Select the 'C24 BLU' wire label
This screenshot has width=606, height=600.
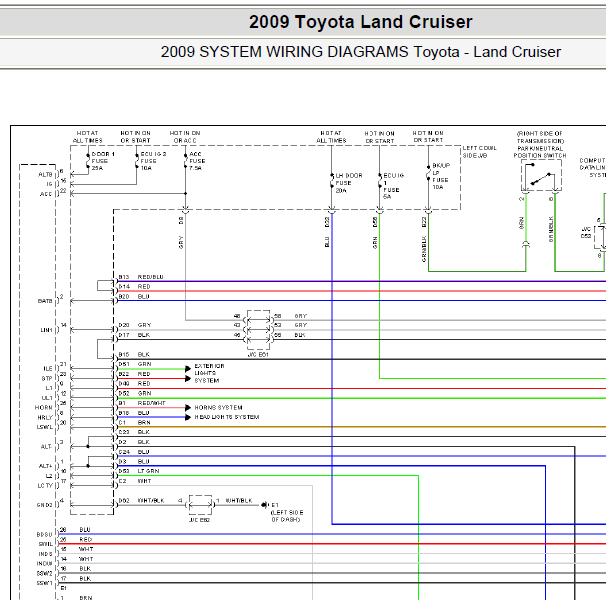134,452
